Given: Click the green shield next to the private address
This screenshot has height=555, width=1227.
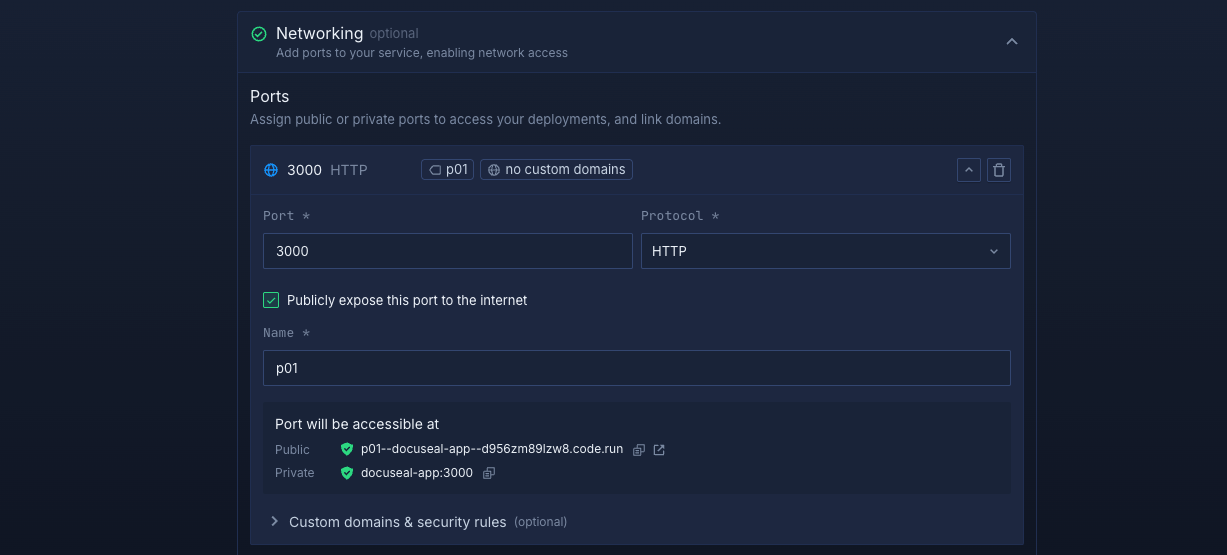Looking at the screenshot, I should 347,473.
